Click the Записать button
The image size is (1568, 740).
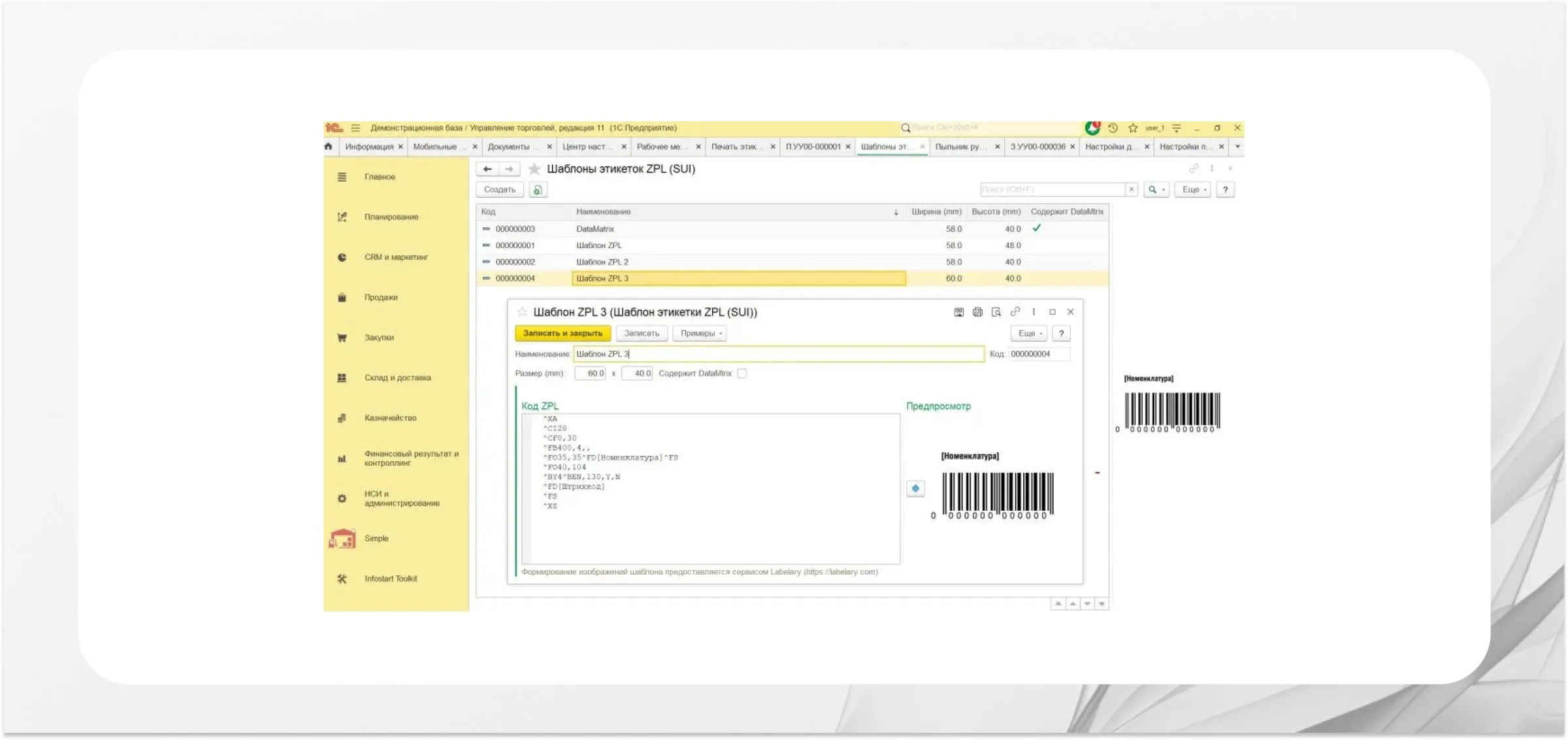tap(642, 333)
